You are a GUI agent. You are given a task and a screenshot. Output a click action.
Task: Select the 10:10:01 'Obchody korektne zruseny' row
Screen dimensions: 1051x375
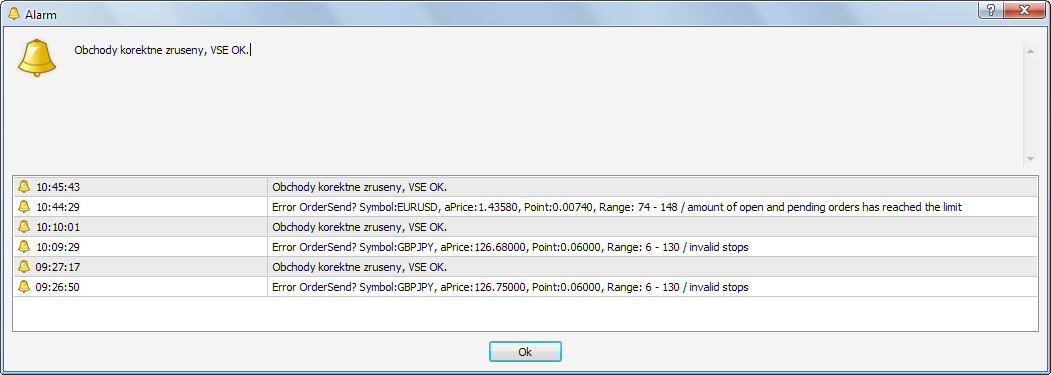click(x=526, y=227)
